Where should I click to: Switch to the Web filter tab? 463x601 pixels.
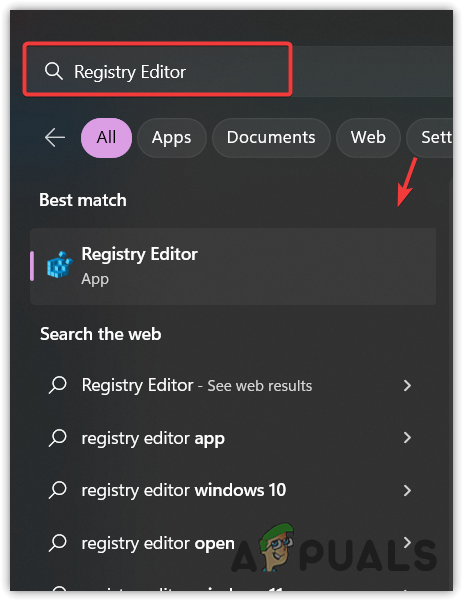click(x=368, y=138)
